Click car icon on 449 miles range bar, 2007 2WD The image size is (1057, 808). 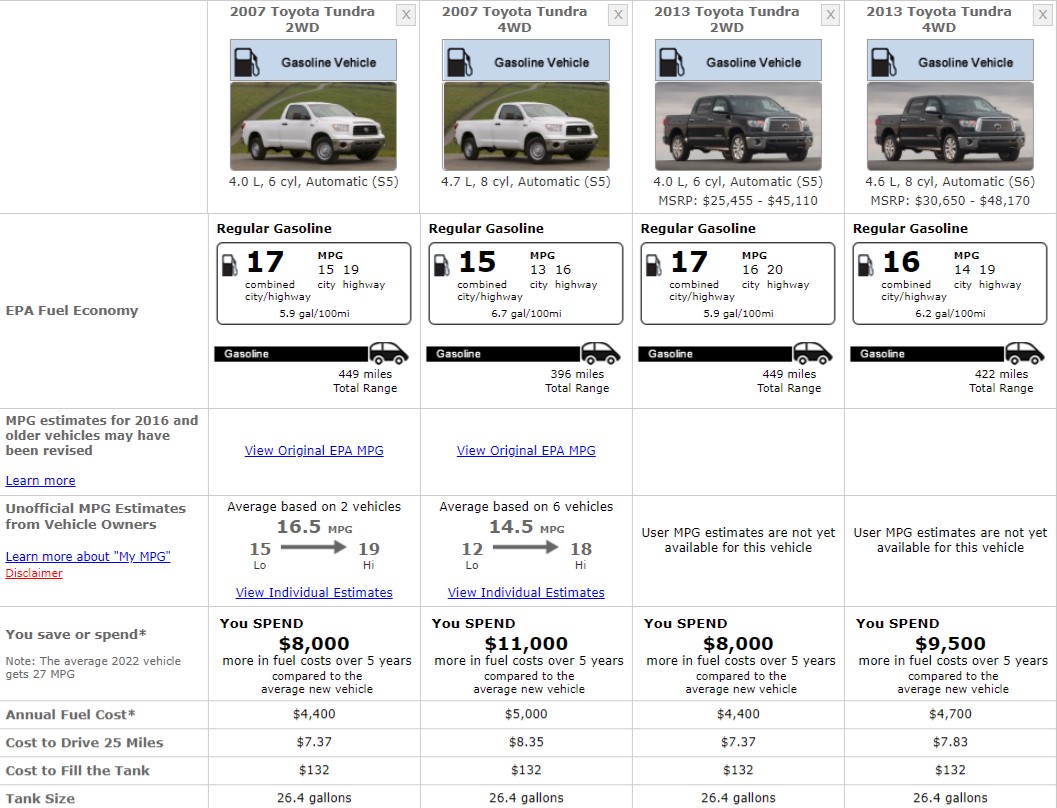click(x=389, y=352)
